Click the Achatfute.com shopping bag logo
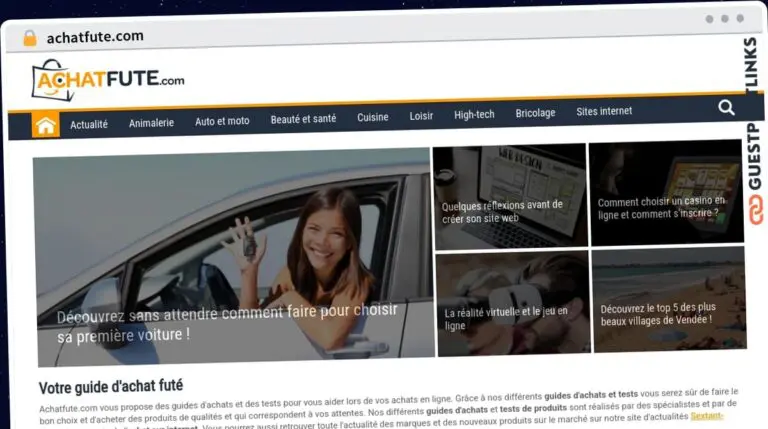 [x=108, y=80]
